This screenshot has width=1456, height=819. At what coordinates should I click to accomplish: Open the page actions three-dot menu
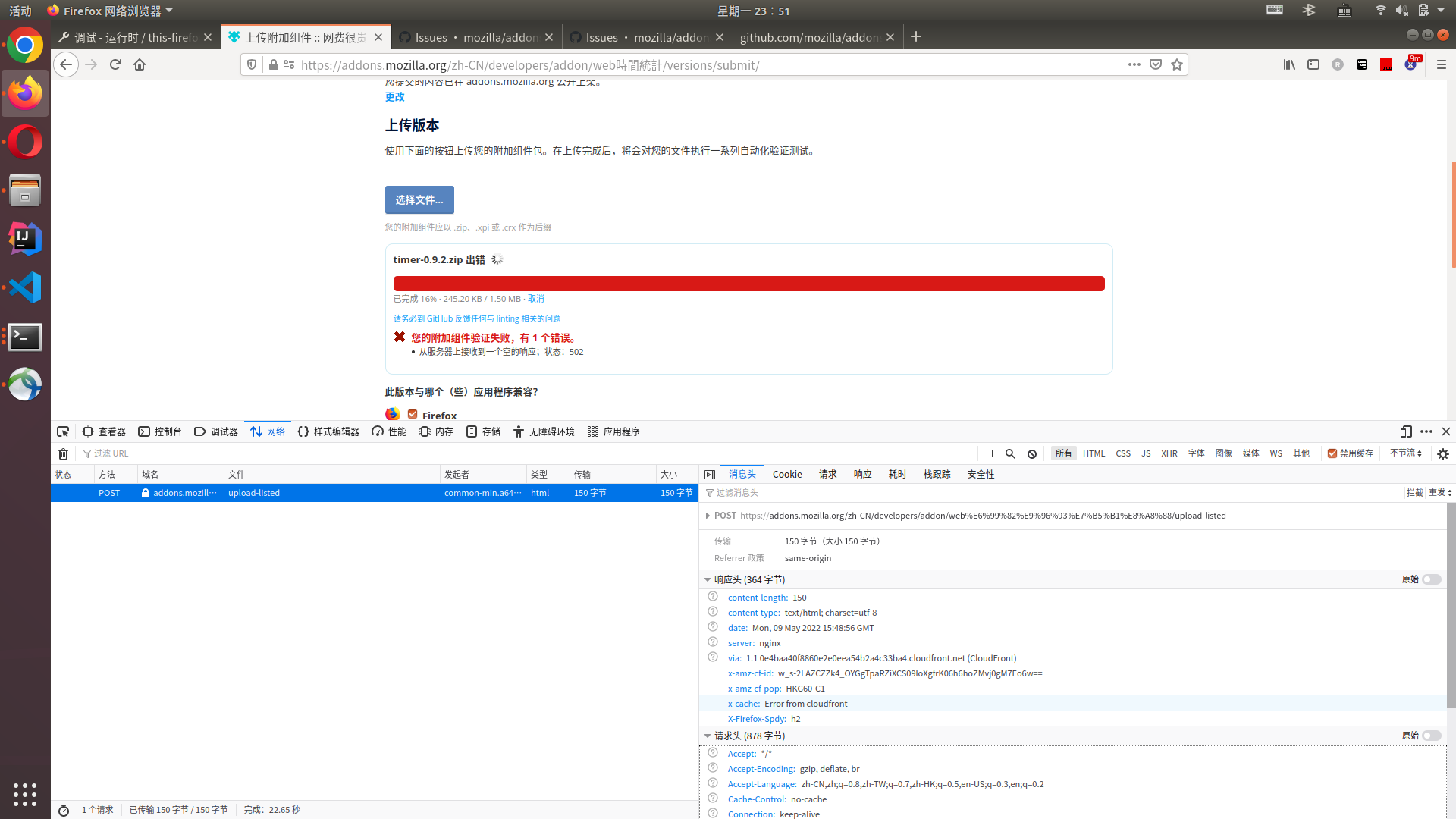(x=1134, y=64)
